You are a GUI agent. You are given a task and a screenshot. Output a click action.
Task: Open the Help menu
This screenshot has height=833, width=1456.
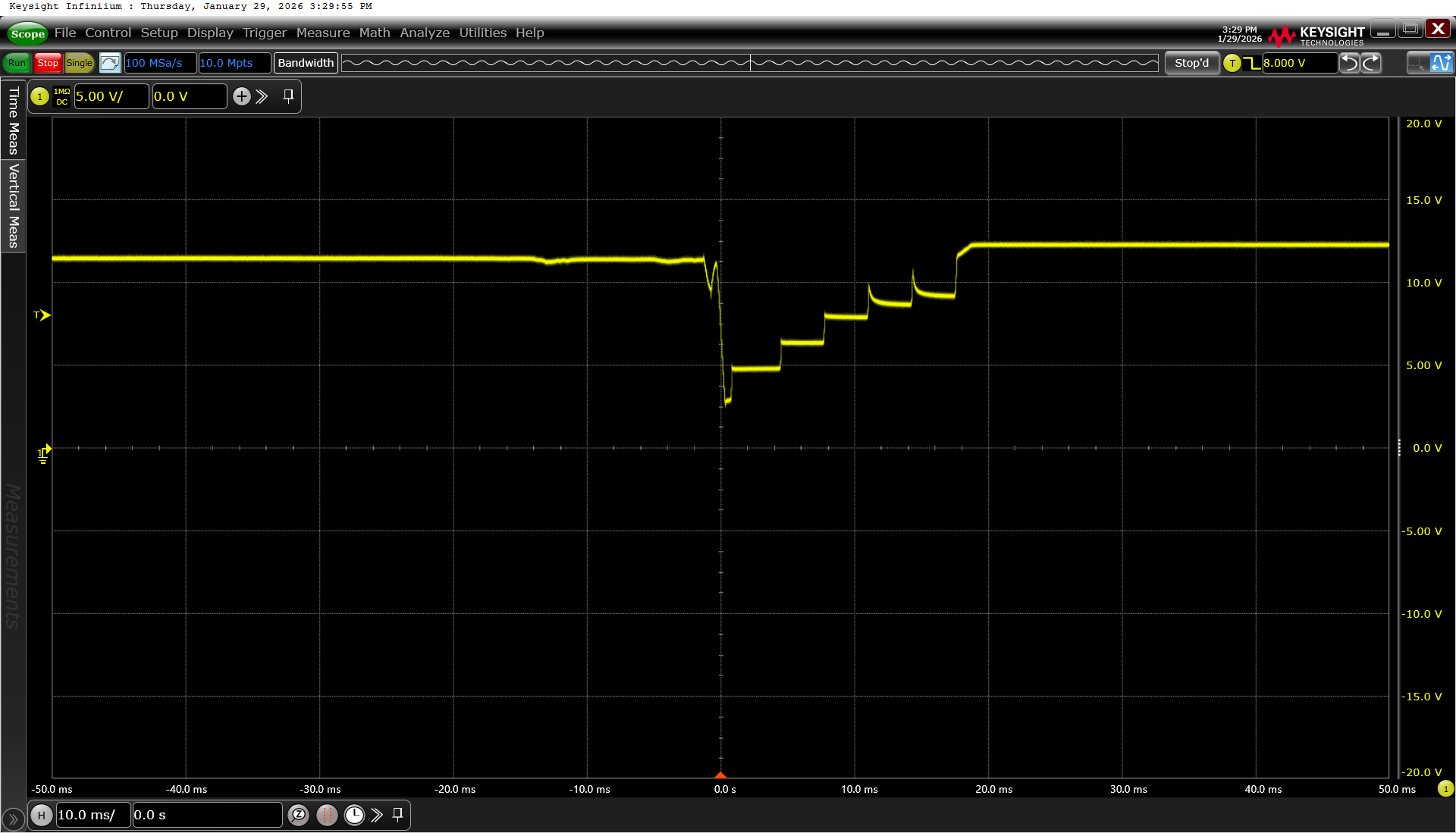click(530, 33)
